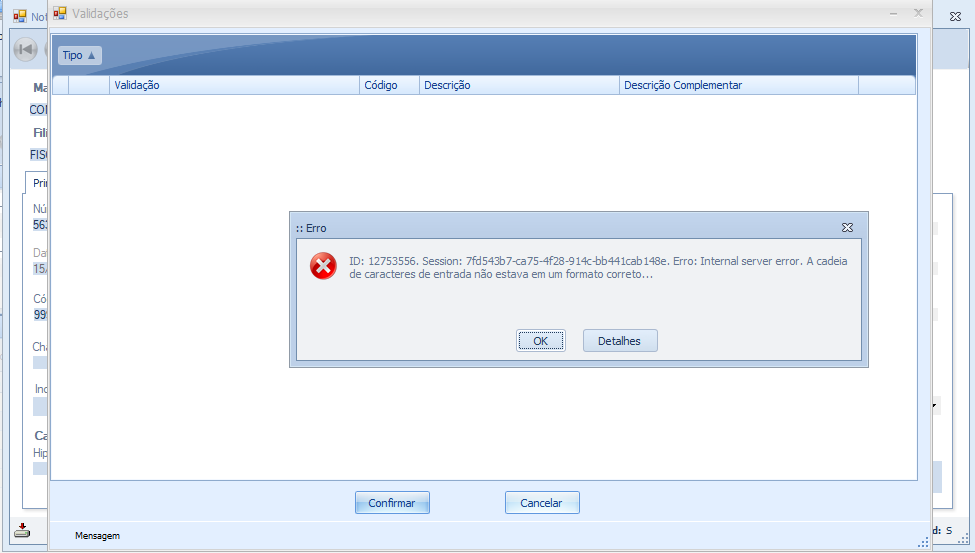Click the Descrição column header

[519, 85]
